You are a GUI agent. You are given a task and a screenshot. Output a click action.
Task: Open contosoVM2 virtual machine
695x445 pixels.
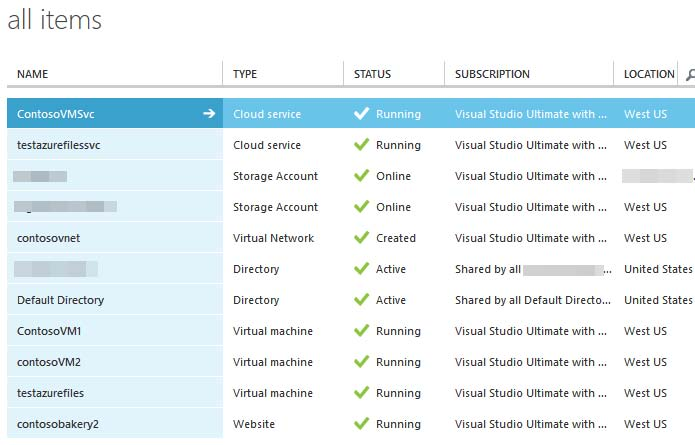pos(49,362)
